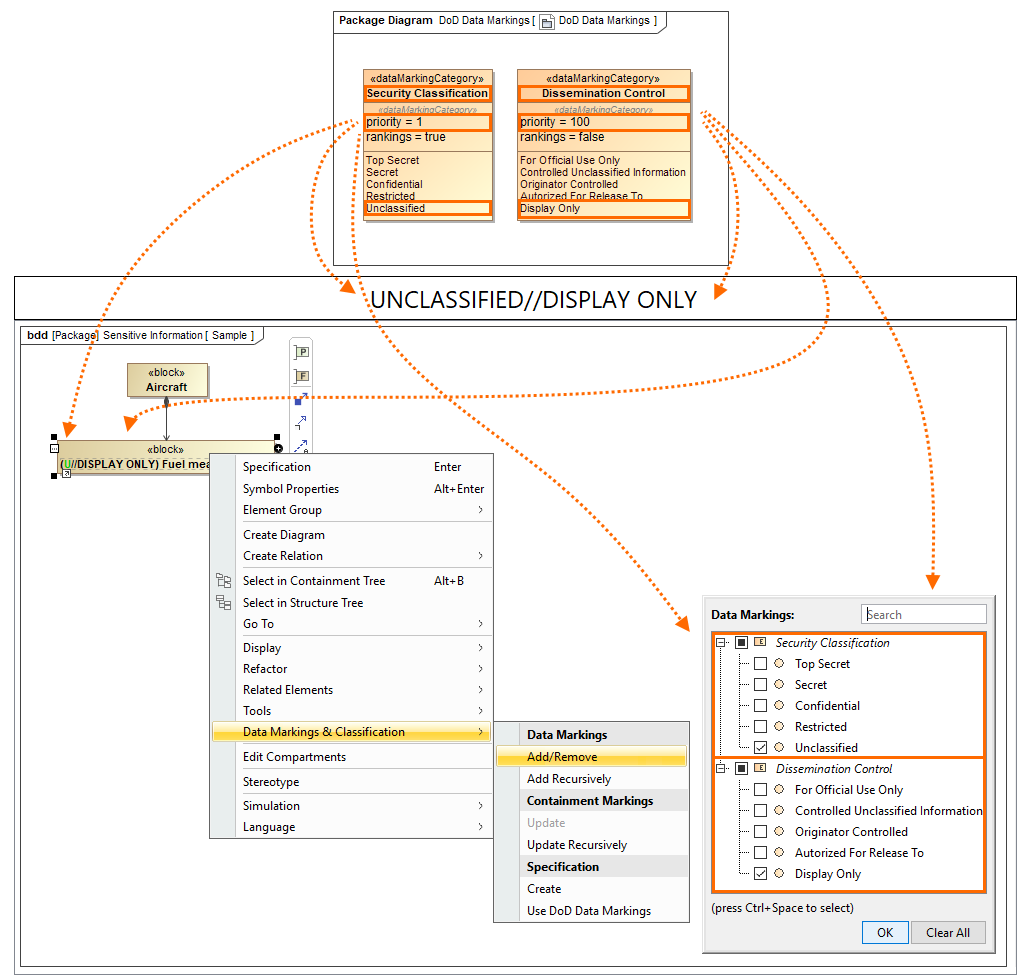
Task: Click the Data Markings Search field
Action: (x=923, y=614)
